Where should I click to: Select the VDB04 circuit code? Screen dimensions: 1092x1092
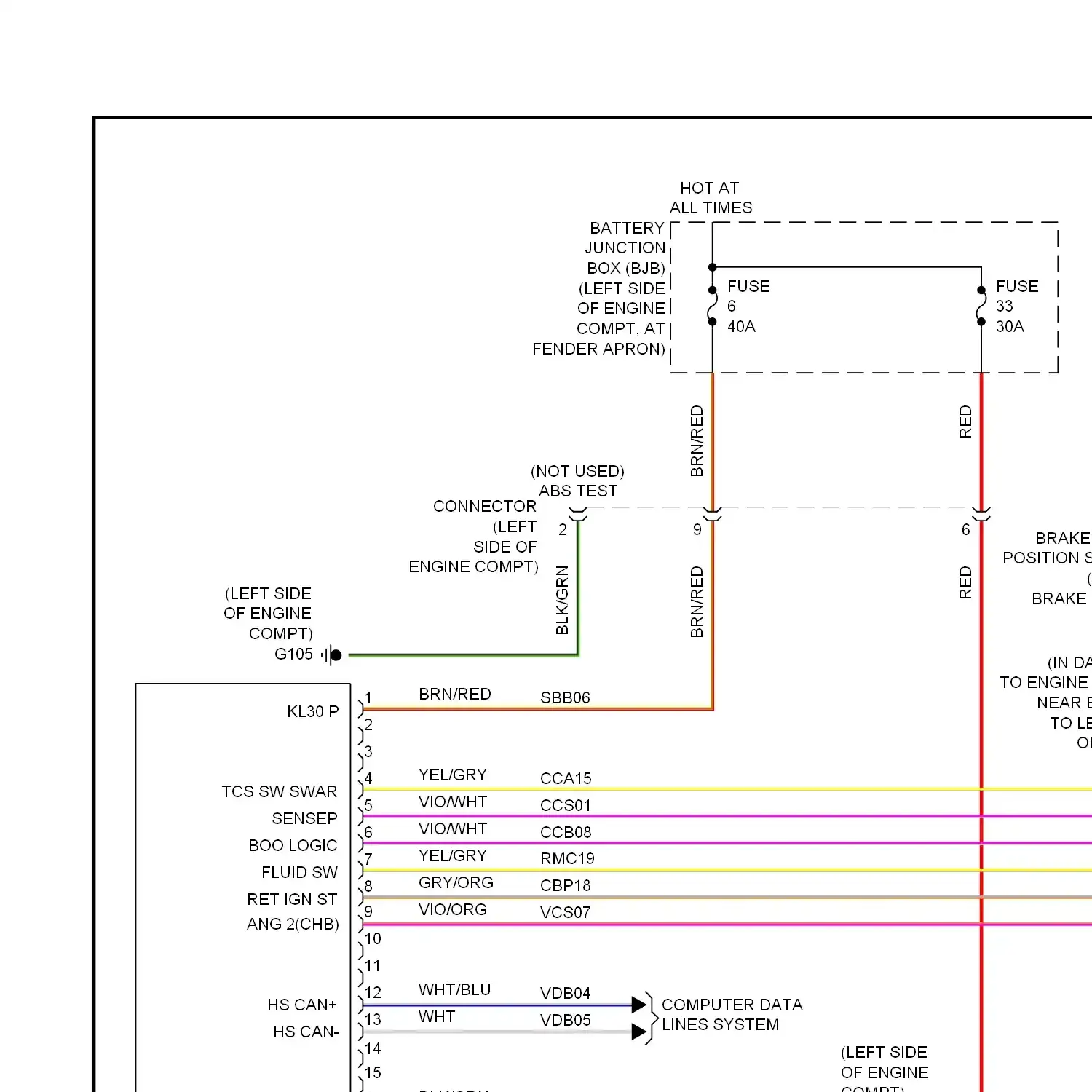coord(566,994)
